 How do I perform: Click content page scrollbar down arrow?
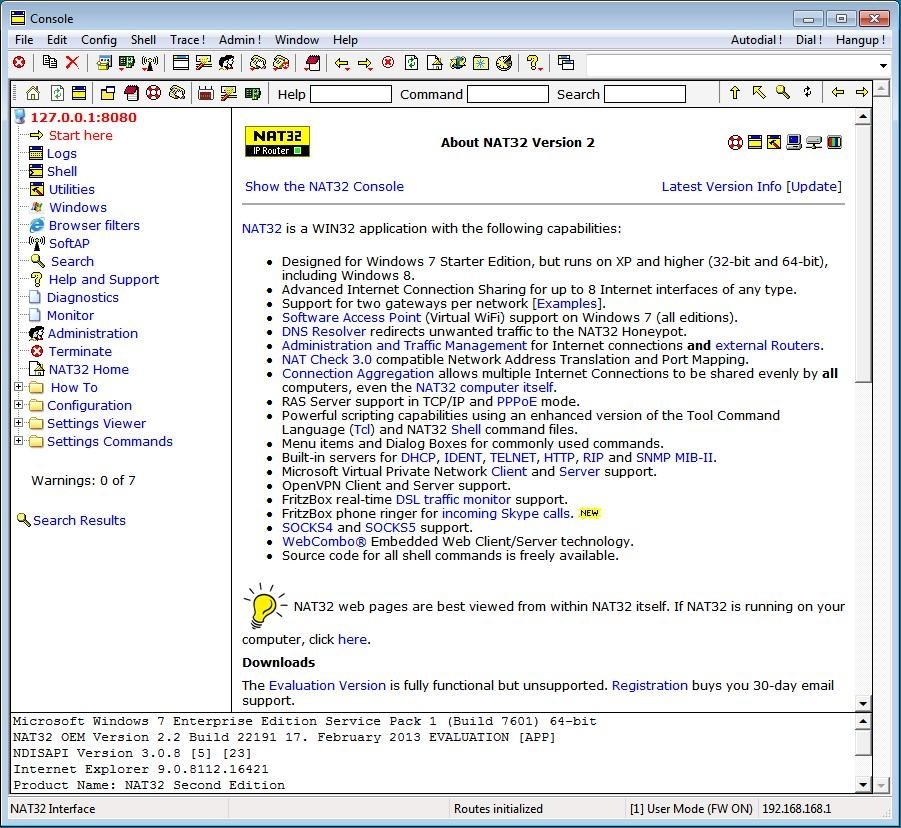(x=863, y=703)
